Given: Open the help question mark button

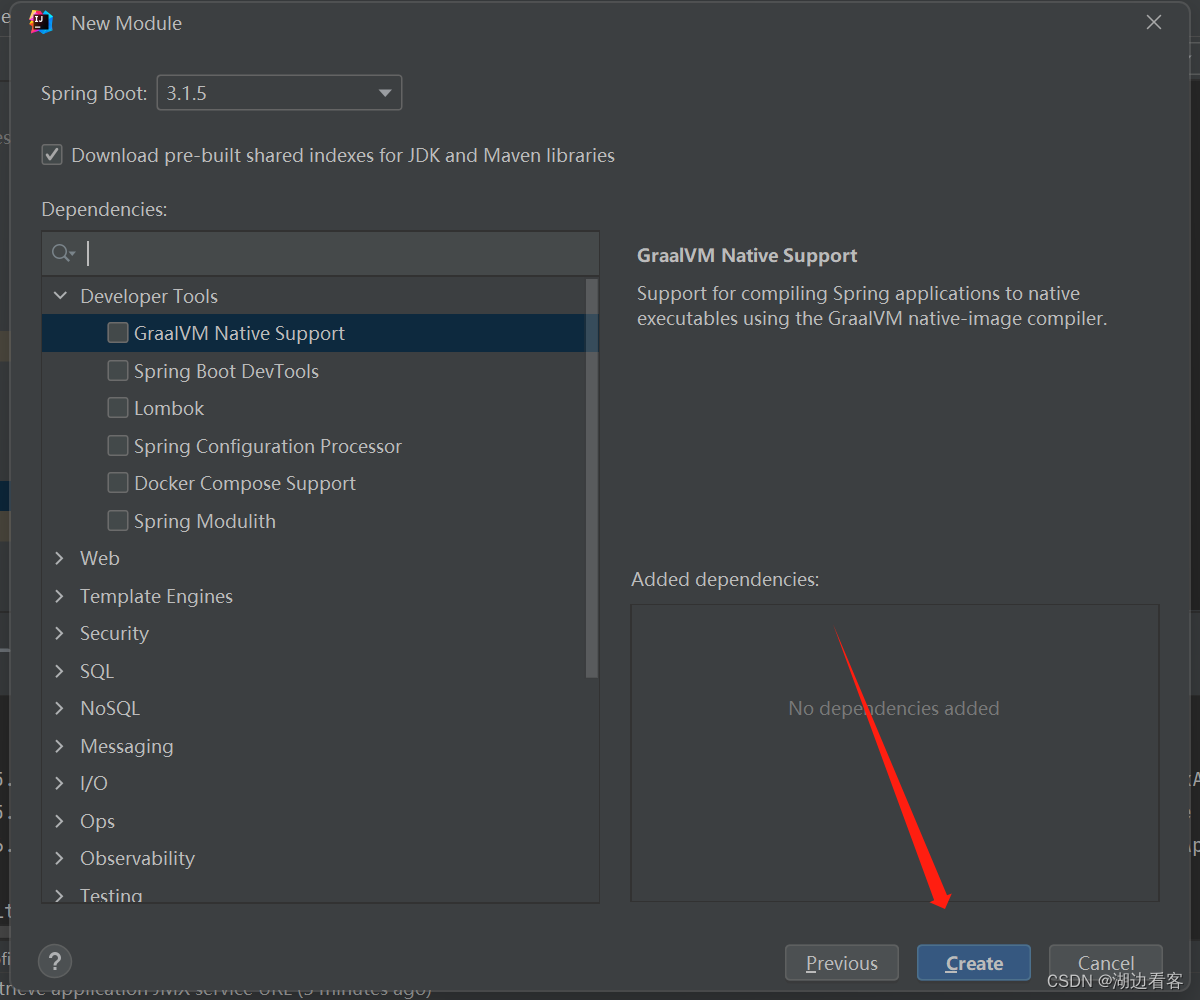Looking at the screenshot, I should point(55,961).
